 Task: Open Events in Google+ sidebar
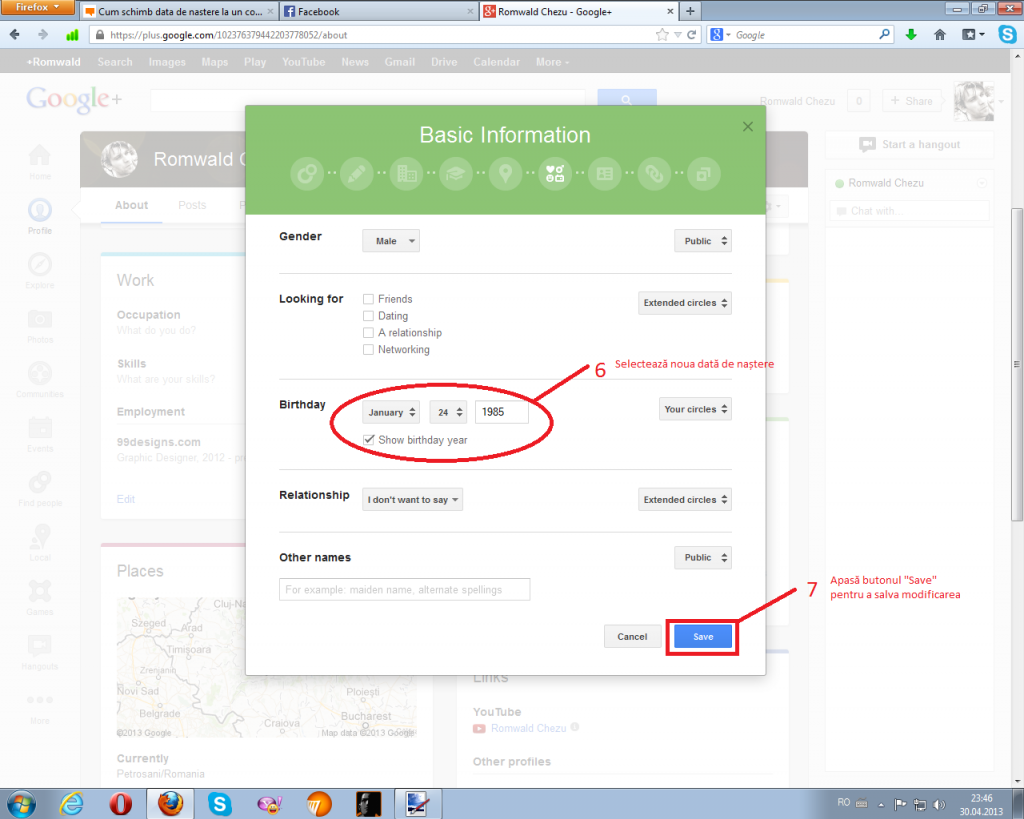click(40, 434)
